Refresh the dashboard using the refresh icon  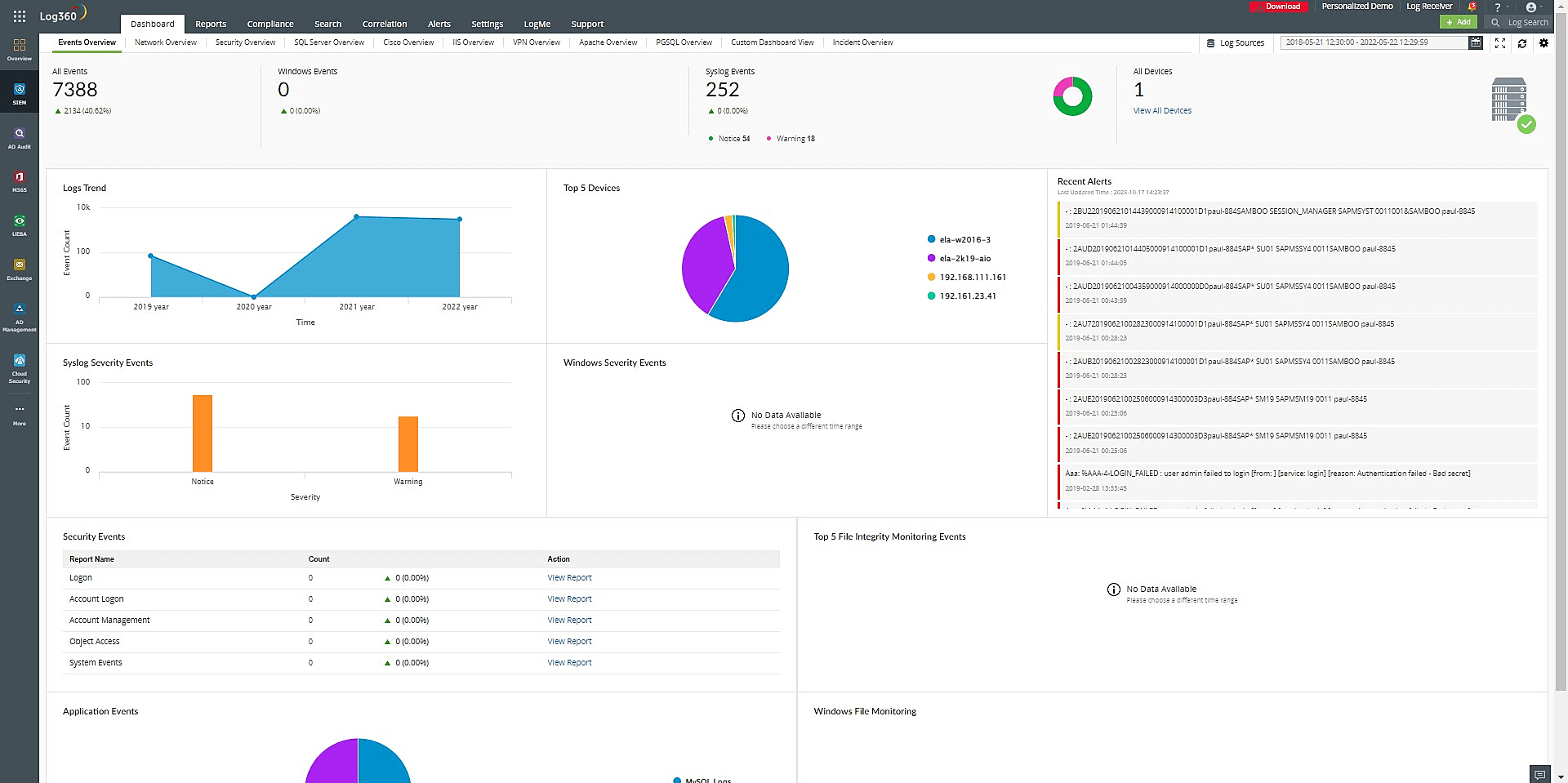(1521, 43)
